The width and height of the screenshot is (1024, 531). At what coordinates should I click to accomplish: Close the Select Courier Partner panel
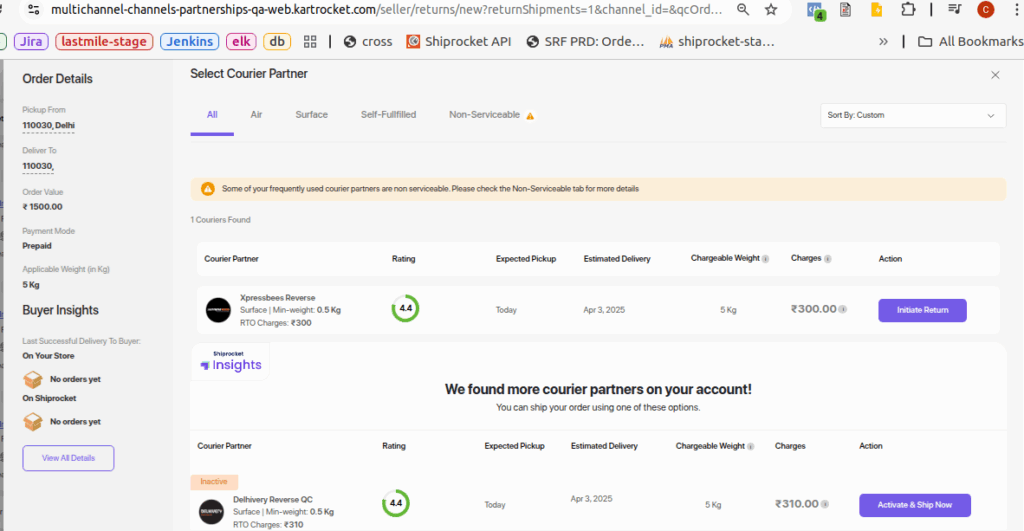pyautogui.click(x=995, y=75)
